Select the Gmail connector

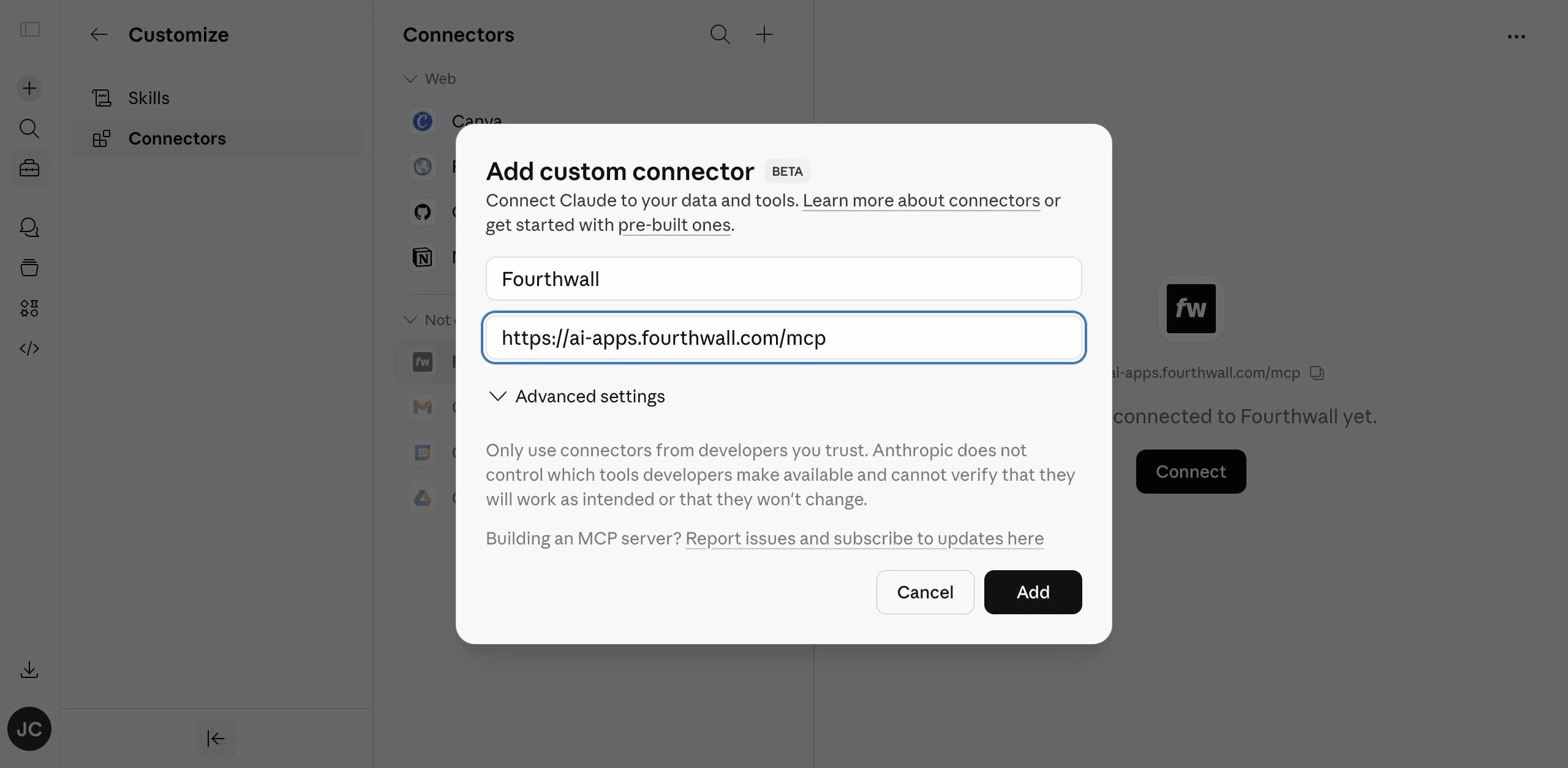421,407
